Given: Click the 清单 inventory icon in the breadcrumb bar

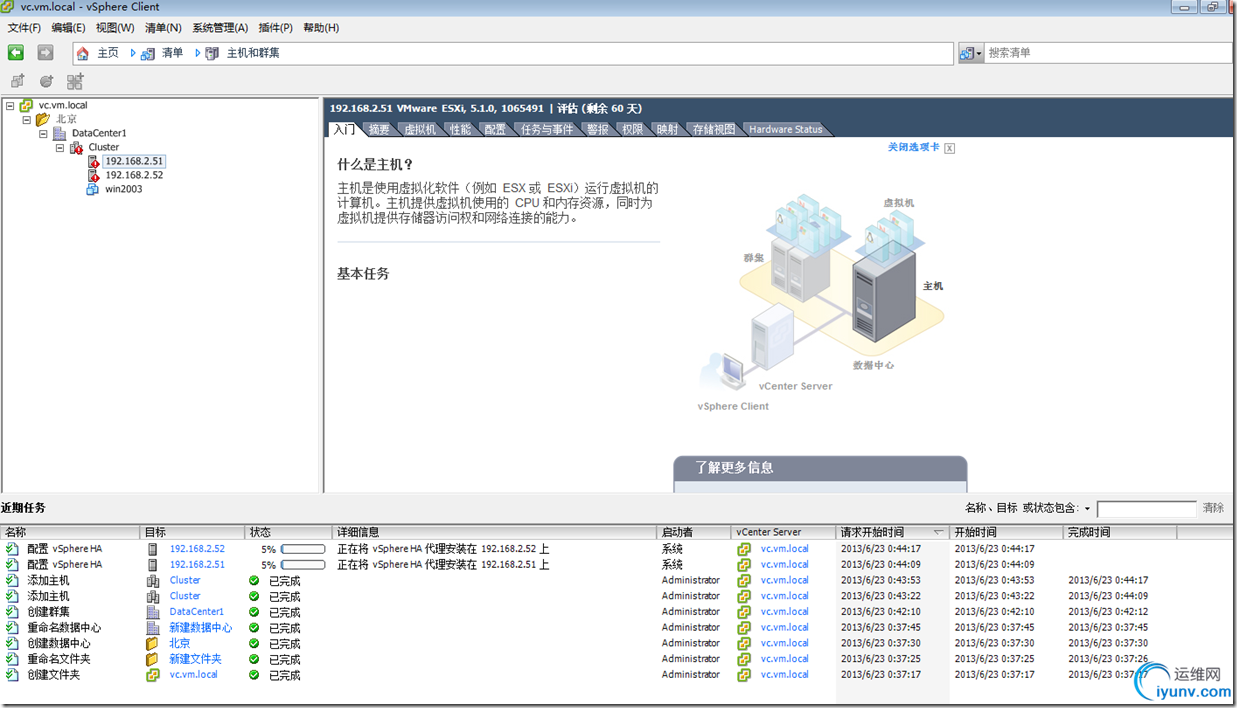Looking at the screenshot, I should (148, 53).
